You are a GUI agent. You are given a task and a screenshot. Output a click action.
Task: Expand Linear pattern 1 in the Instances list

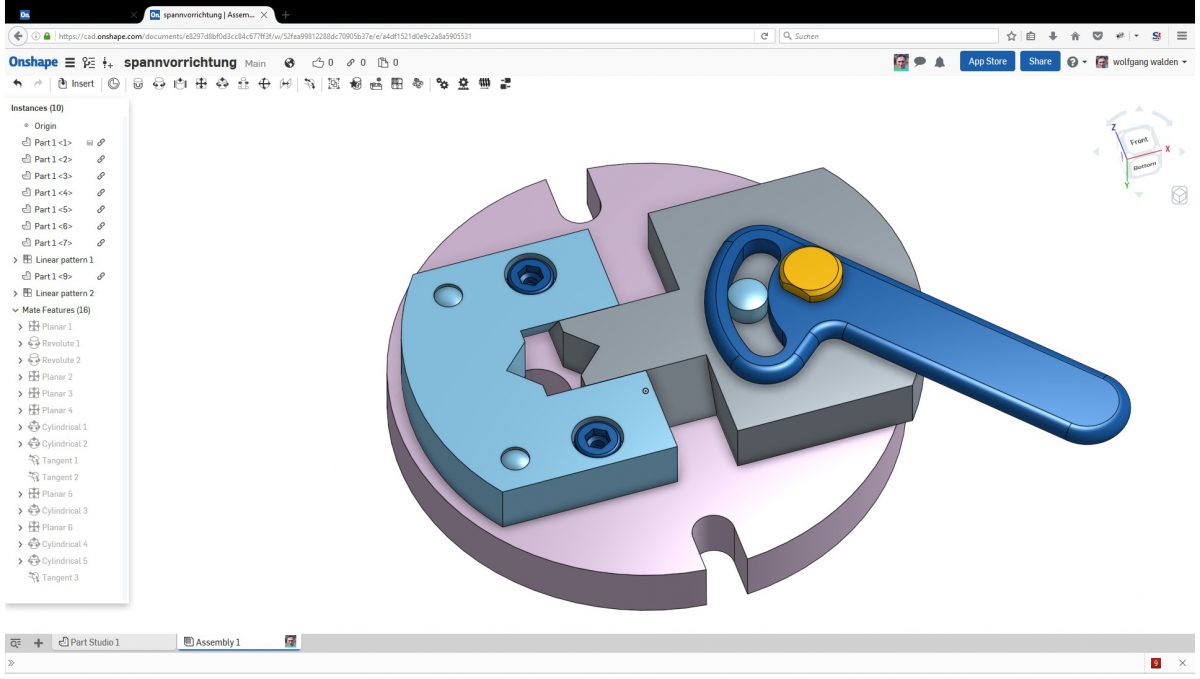pyautogui.click(x=16, y=257)
